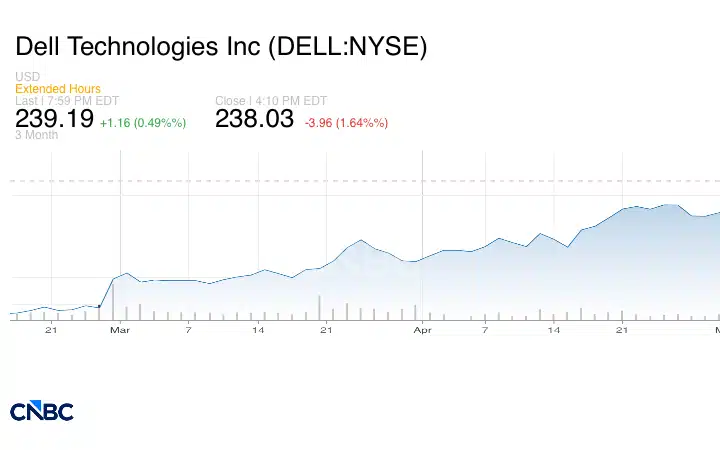This screenshot has width=720, height=450.
Task: Click the Mar axis label
Action: point(120,330)
